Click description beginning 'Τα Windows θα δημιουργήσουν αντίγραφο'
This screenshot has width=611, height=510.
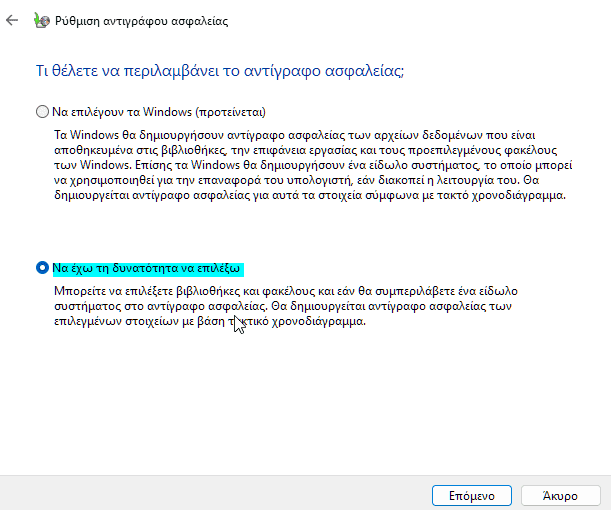[x=313, y=165]
